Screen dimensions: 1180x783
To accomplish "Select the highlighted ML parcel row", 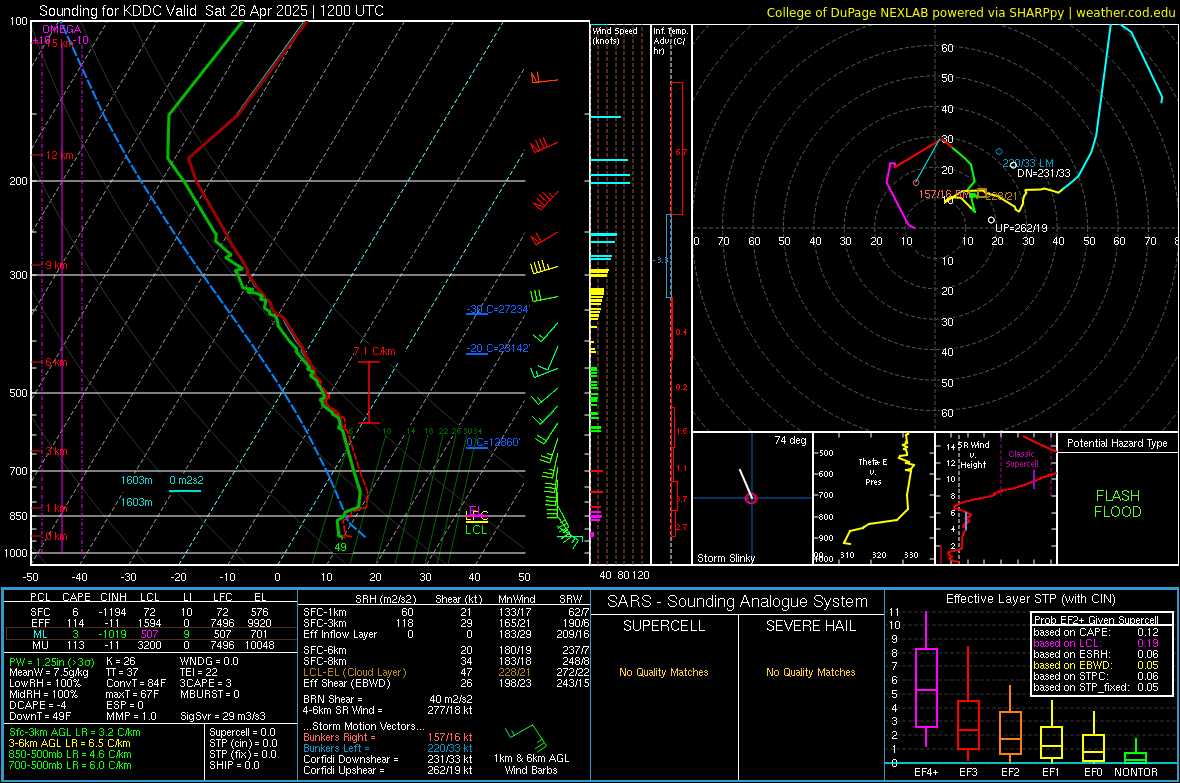I will click(x=149, y=634).
